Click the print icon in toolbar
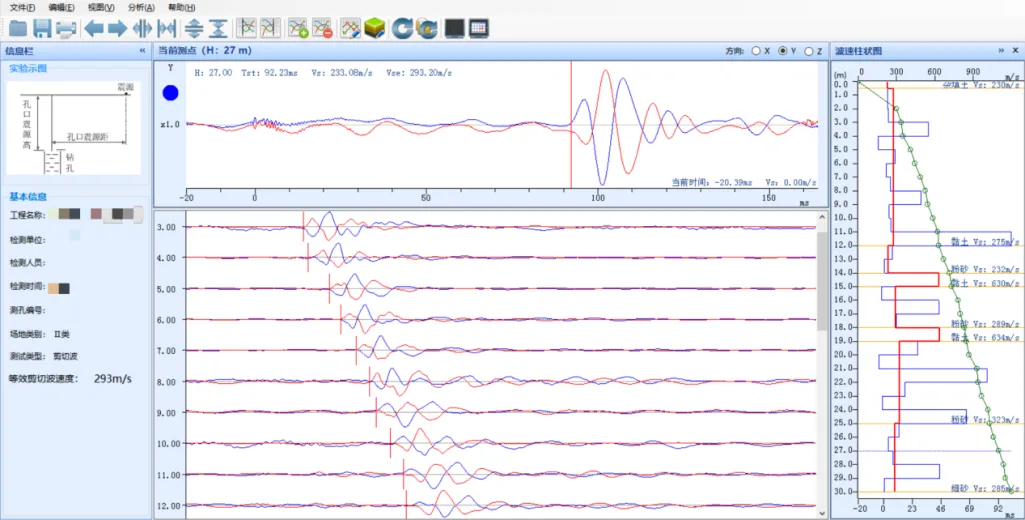This screenshot has height=520, width=1025. [66, 28]
